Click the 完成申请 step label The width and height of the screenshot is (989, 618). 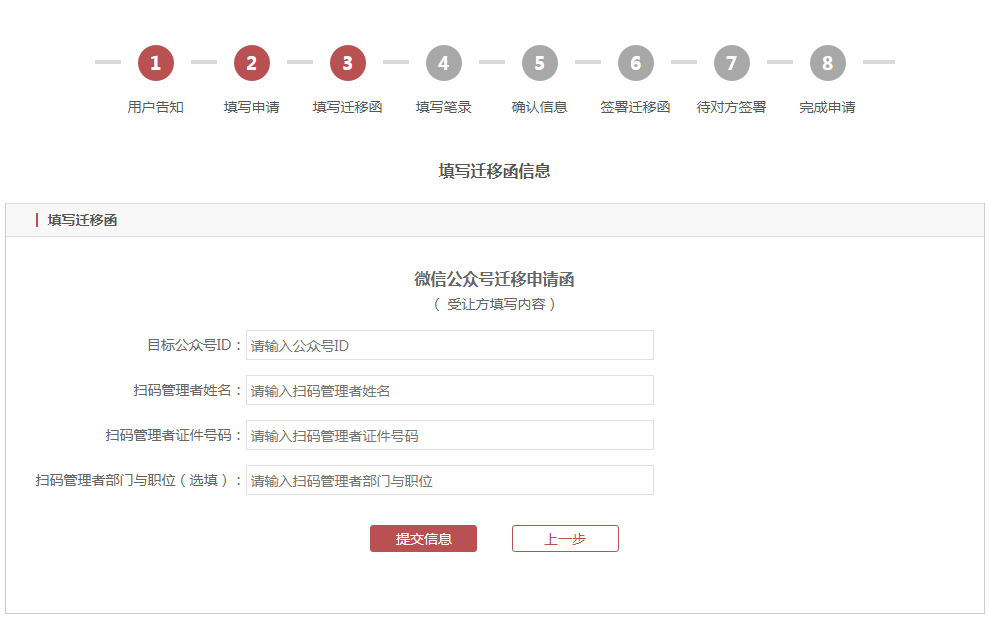(828, 107)
